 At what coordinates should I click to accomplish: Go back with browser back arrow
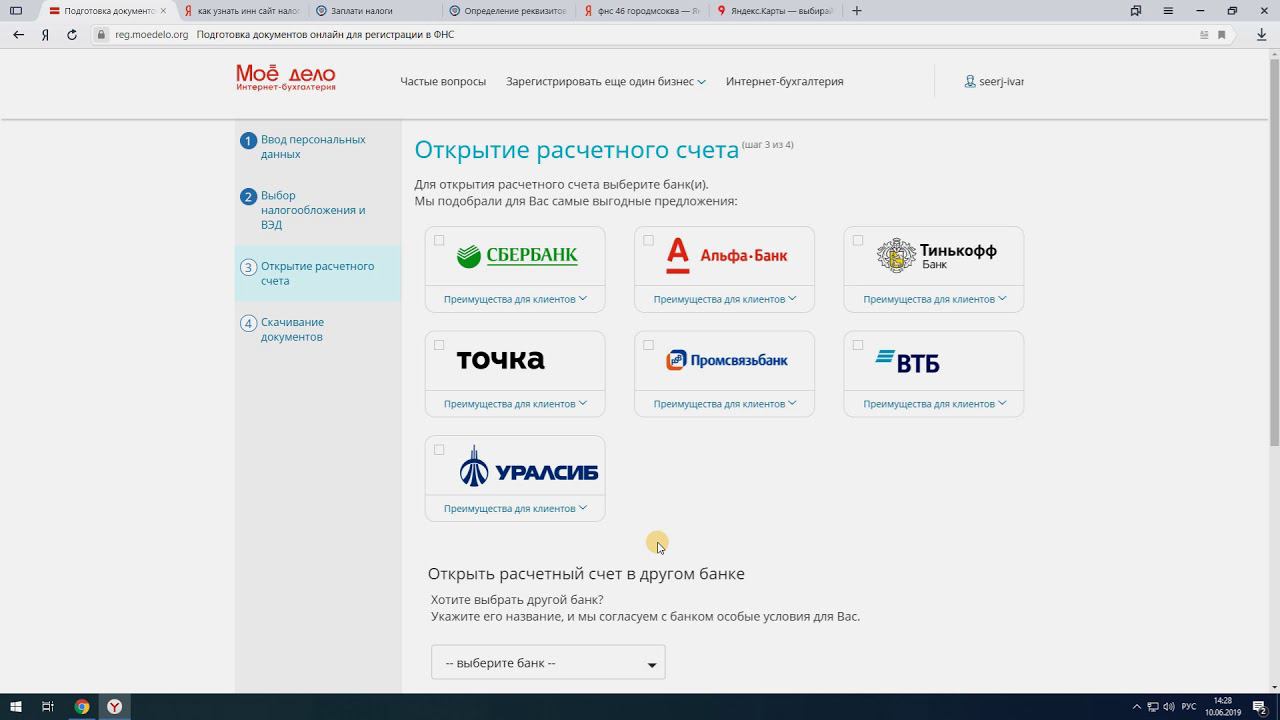point(18,34)
